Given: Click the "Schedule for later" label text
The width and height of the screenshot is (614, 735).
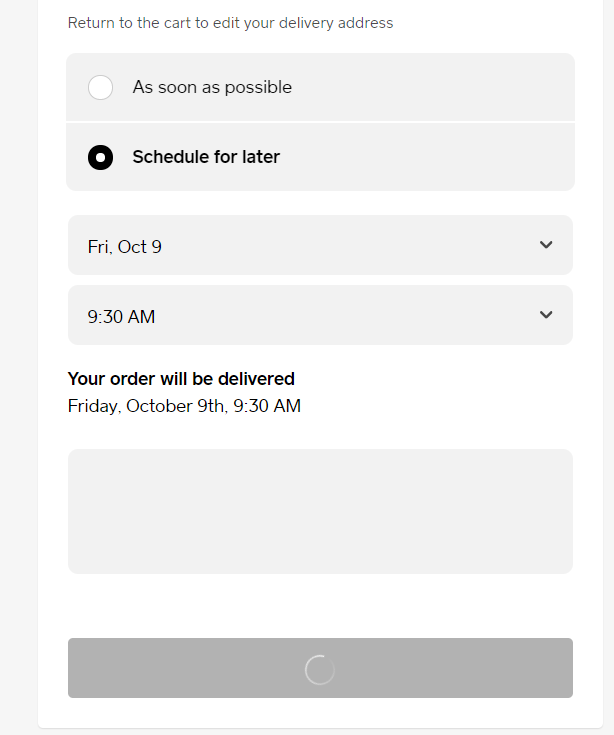Looking at the screenshot, I should pyautogui.click(x=206, y=157).
